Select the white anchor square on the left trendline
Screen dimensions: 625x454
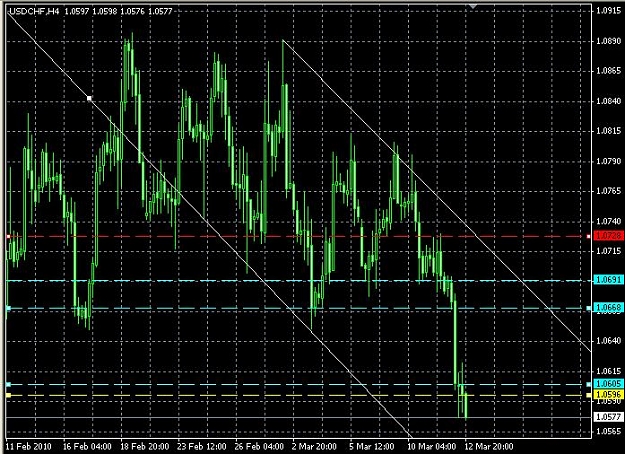(89, 98)
